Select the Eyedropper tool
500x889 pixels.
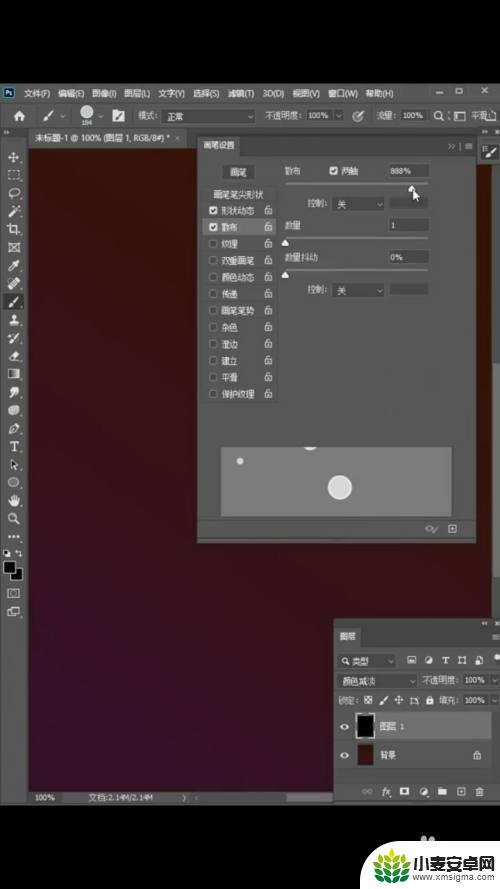14,266
